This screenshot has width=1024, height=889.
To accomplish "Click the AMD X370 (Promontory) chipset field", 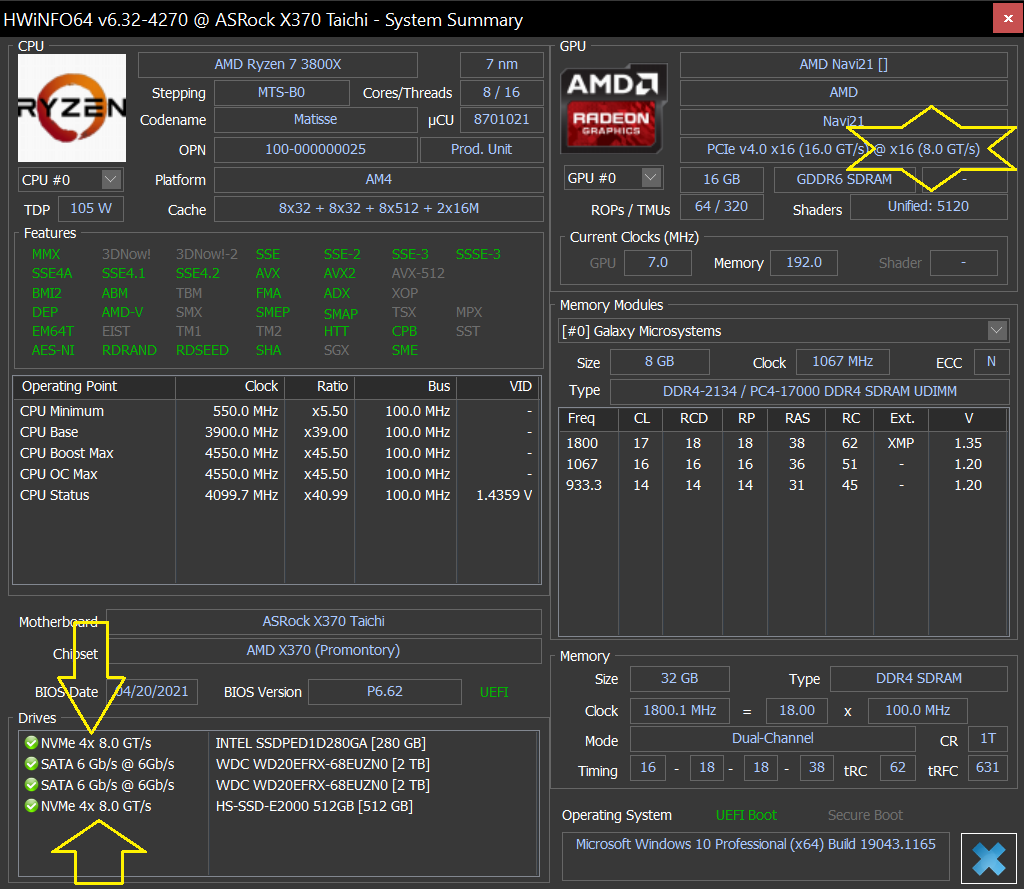I will [x=324, y=651].
